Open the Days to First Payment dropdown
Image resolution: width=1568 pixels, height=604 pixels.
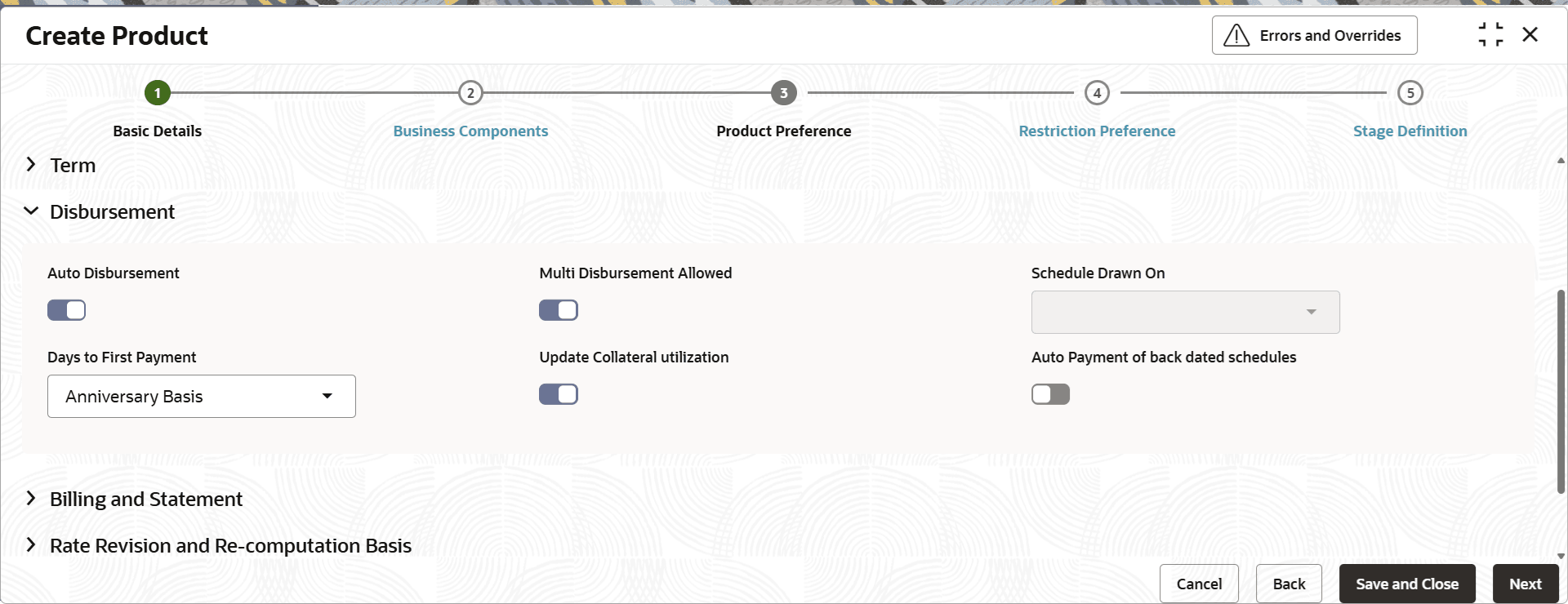(202, 397)
